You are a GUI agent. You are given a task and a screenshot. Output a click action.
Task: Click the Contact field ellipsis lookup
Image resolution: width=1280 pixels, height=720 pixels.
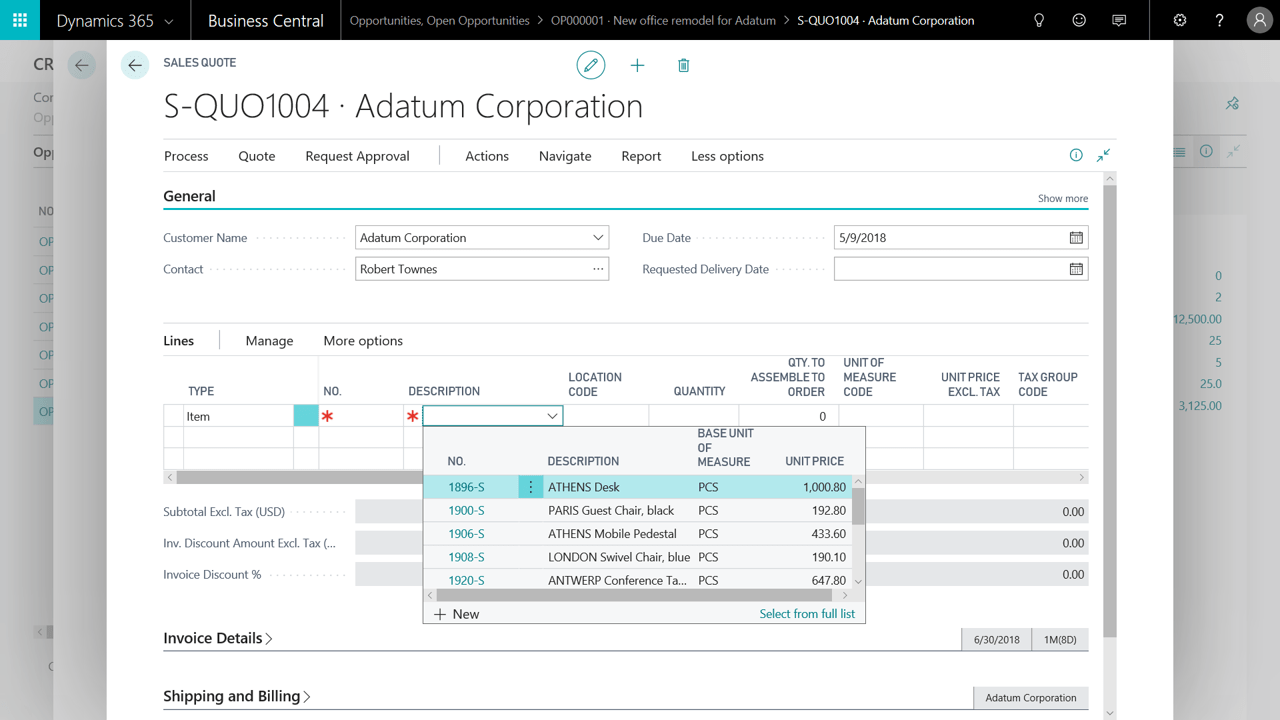tap(598, 269)
